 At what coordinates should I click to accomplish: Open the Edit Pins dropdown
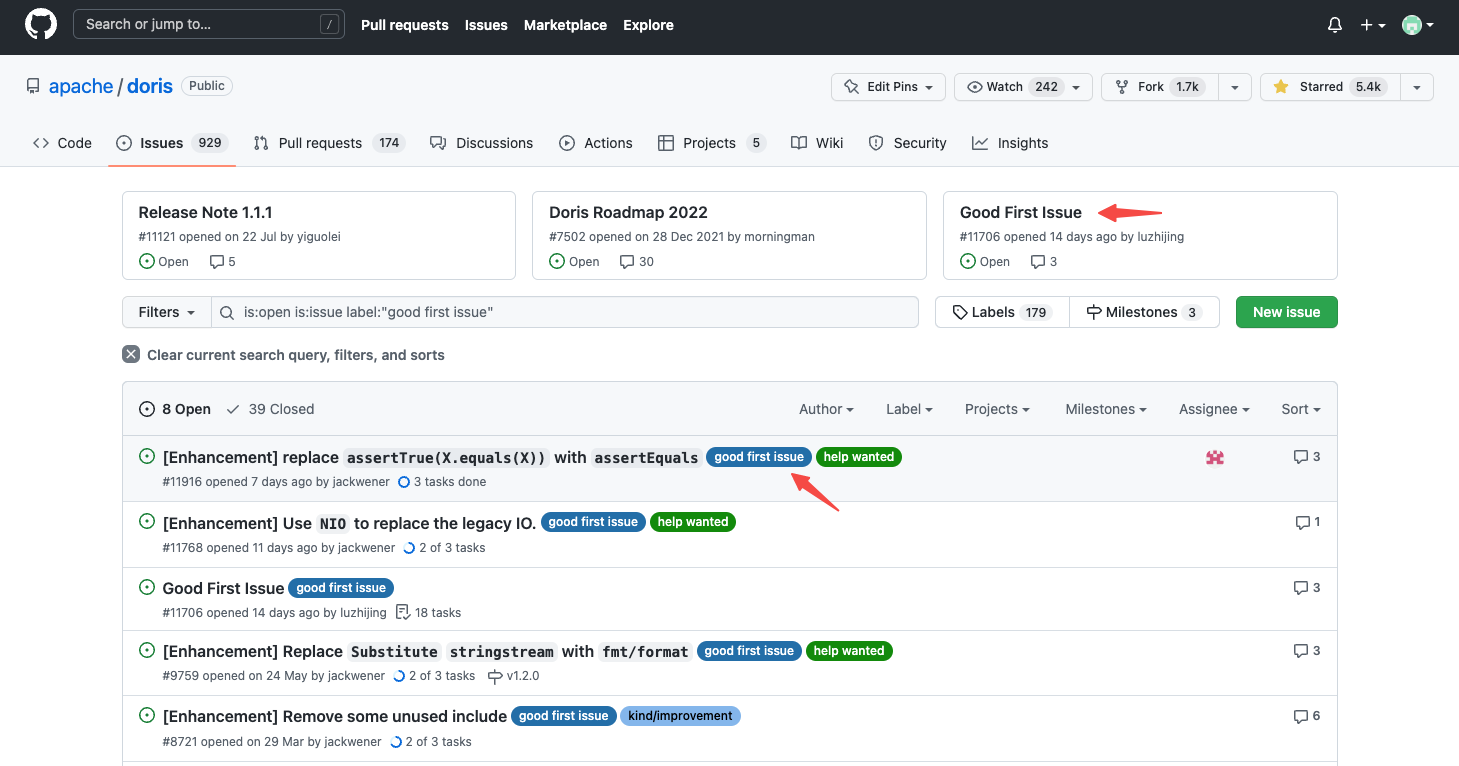888,87
